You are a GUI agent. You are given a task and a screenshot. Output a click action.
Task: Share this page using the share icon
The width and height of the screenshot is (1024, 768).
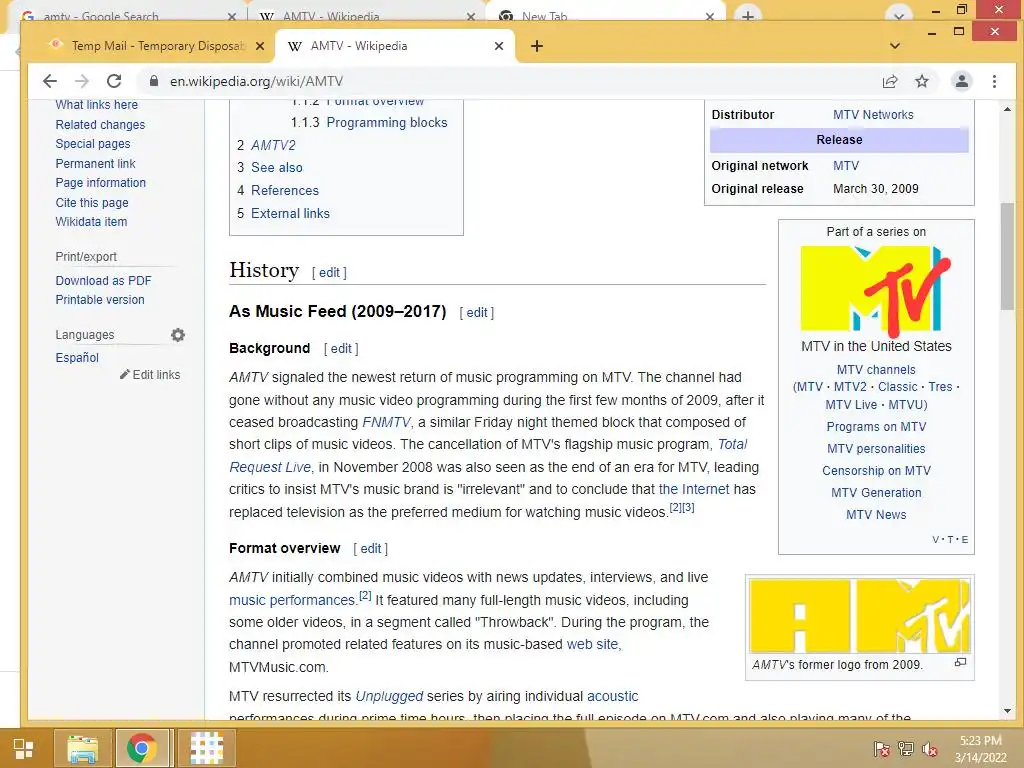889,81
